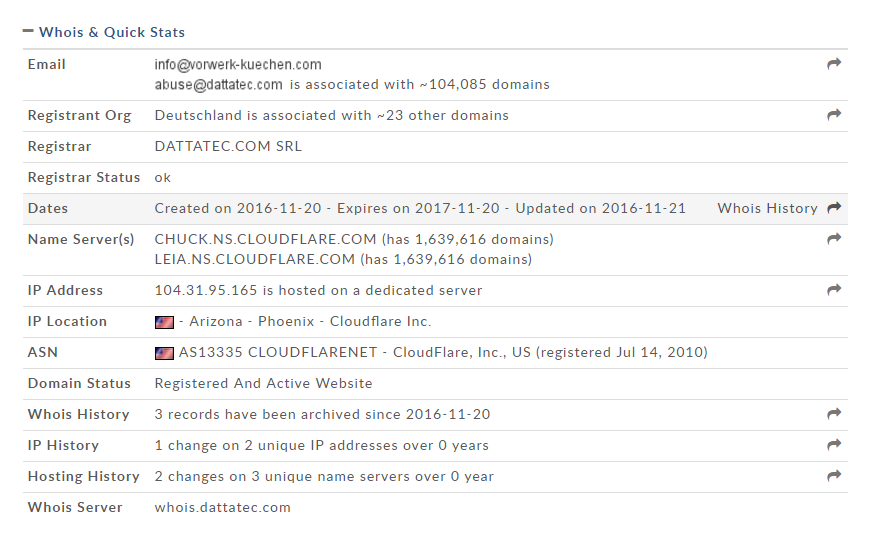Click the info@vorwerk-kuechen.com email address
874x543 pixels.
[x=238, y=65]
